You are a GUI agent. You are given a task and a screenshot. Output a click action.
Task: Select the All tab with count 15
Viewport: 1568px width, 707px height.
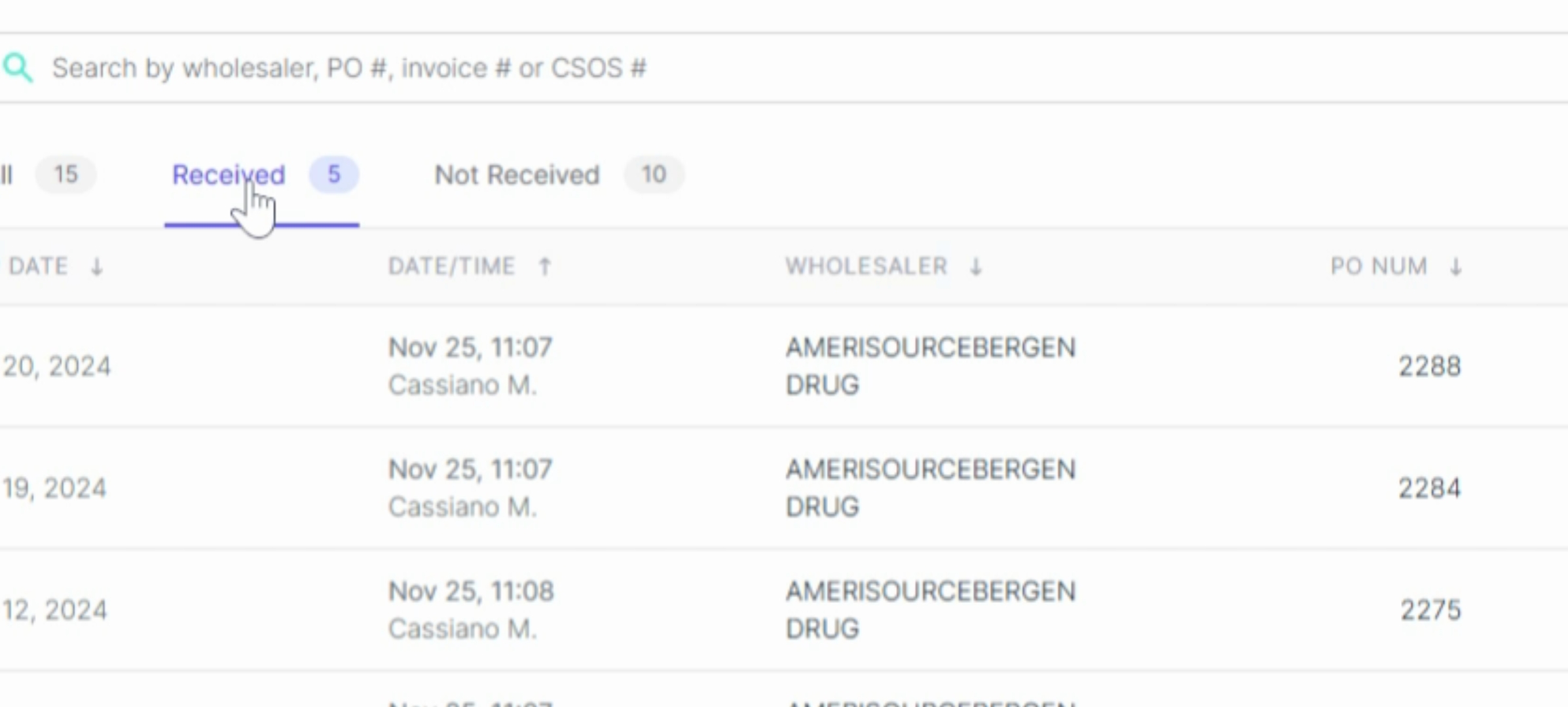pos(47,175)
